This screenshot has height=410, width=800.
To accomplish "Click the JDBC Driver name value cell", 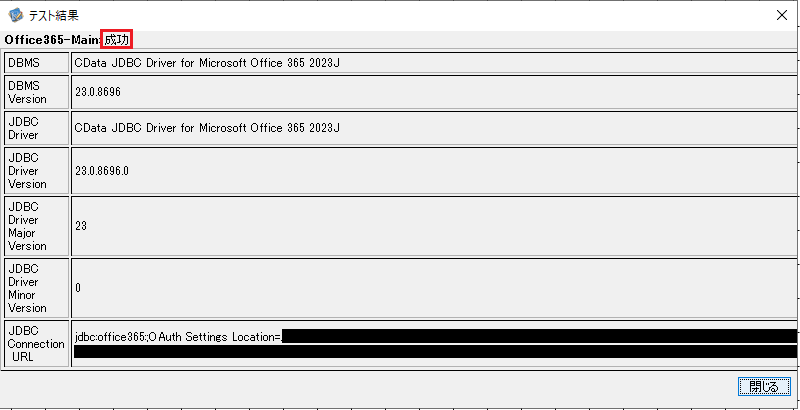I will (434, 128).
